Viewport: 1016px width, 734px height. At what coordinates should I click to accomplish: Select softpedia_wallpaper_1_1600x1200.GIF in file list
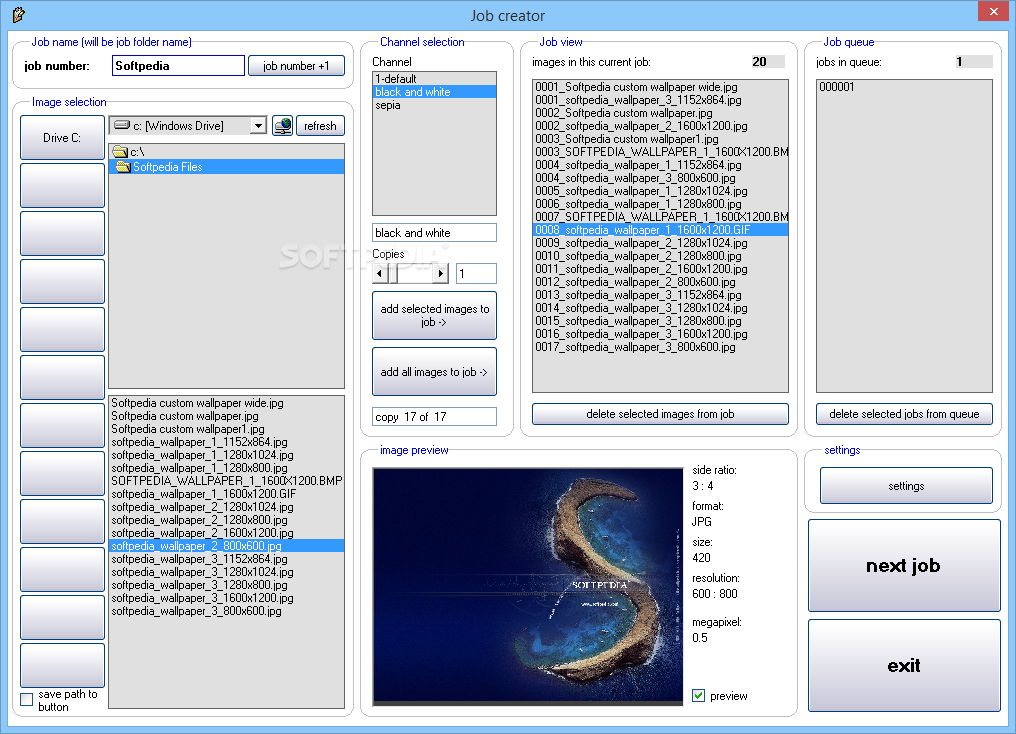(226, 494)
